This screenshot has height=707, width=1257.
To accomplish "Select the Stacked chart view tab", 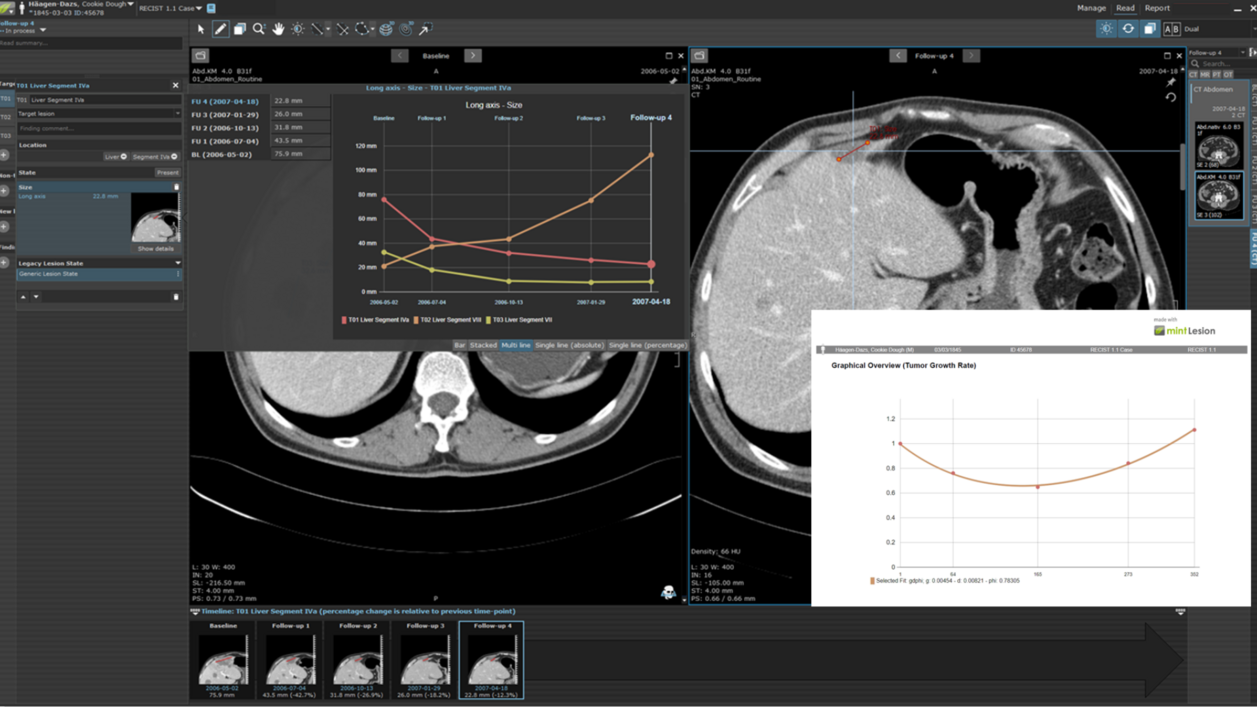I will point(483,345).
